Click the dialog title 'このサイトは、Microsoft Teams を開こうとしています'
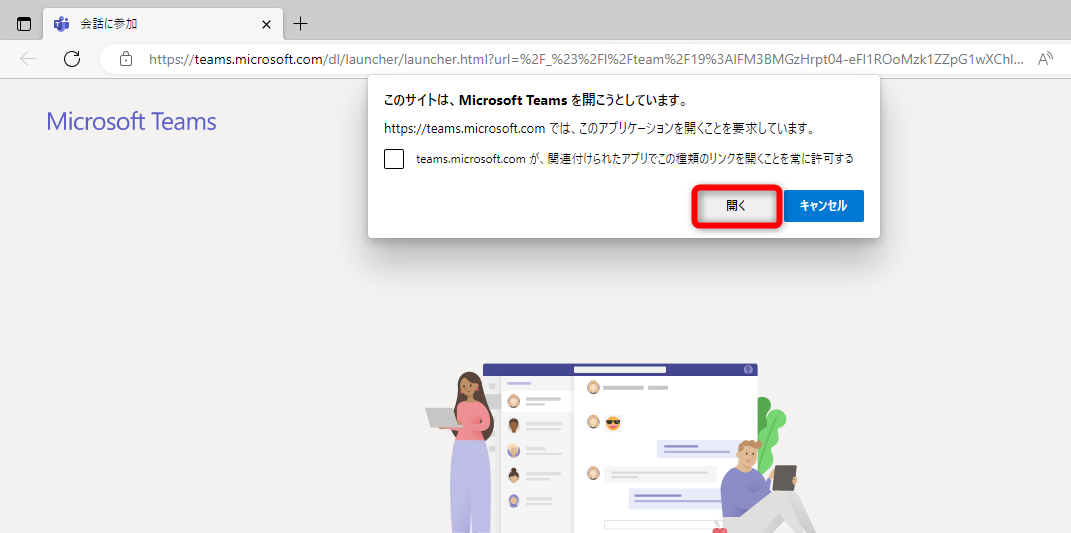This screenshot has width=1071, height=533. [x=536, y=100]
